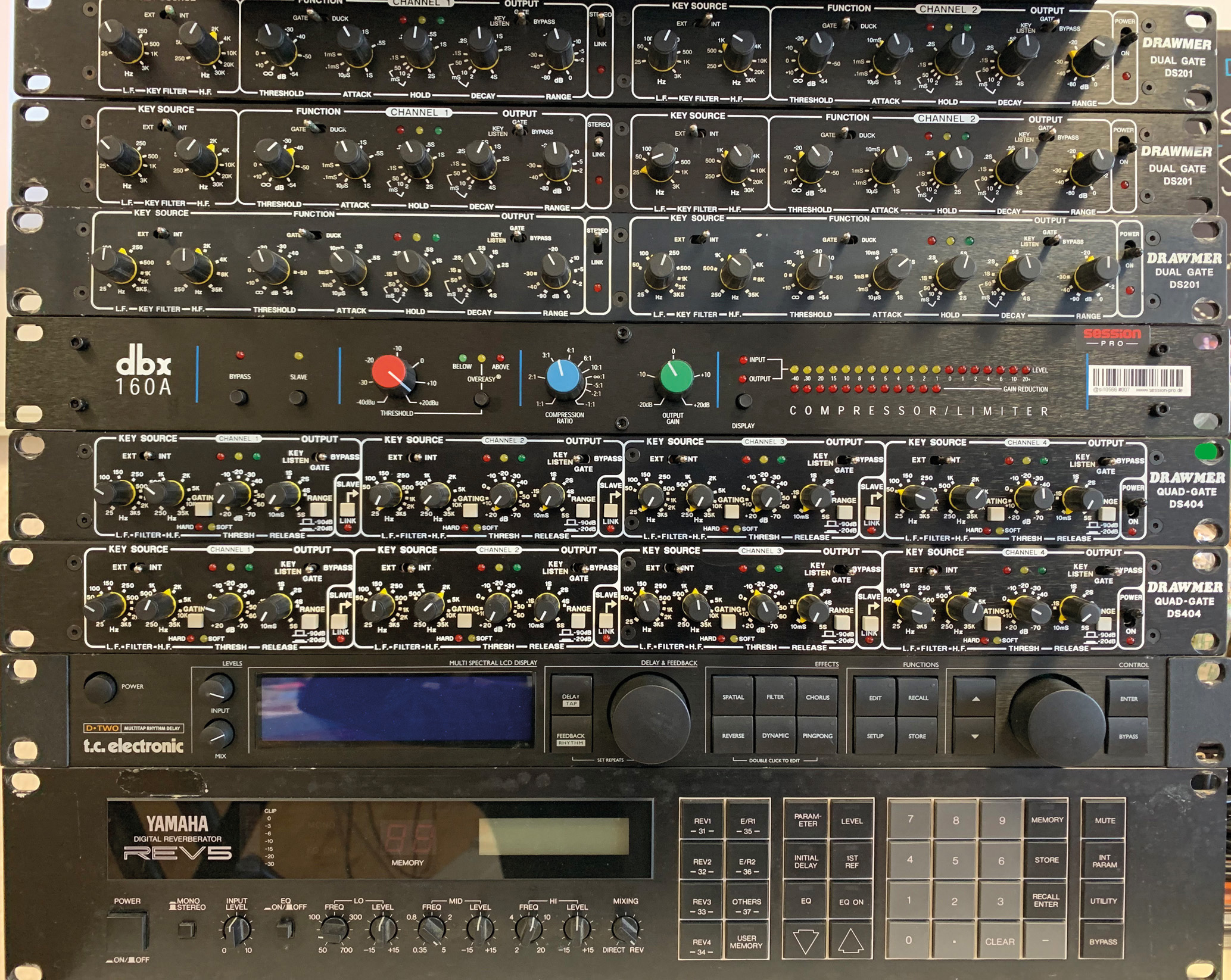Push the Mute button on REV5
Image resolution: width=1231 pixels, height=980 pixels.
[1105, 820]
